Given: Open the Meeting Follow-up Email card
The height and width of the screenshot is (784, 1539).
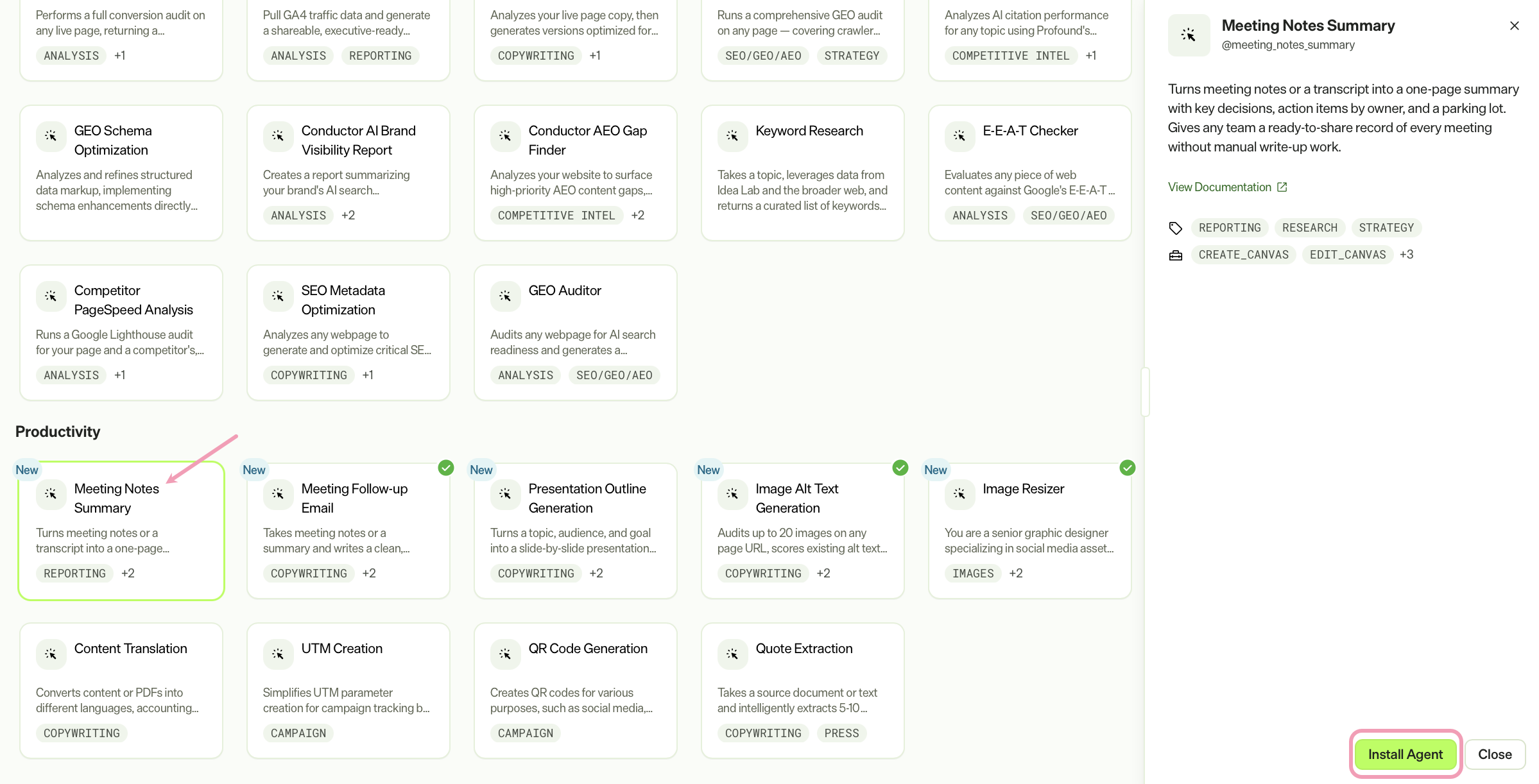Looking at the screenshot, I should pos(348,531).
